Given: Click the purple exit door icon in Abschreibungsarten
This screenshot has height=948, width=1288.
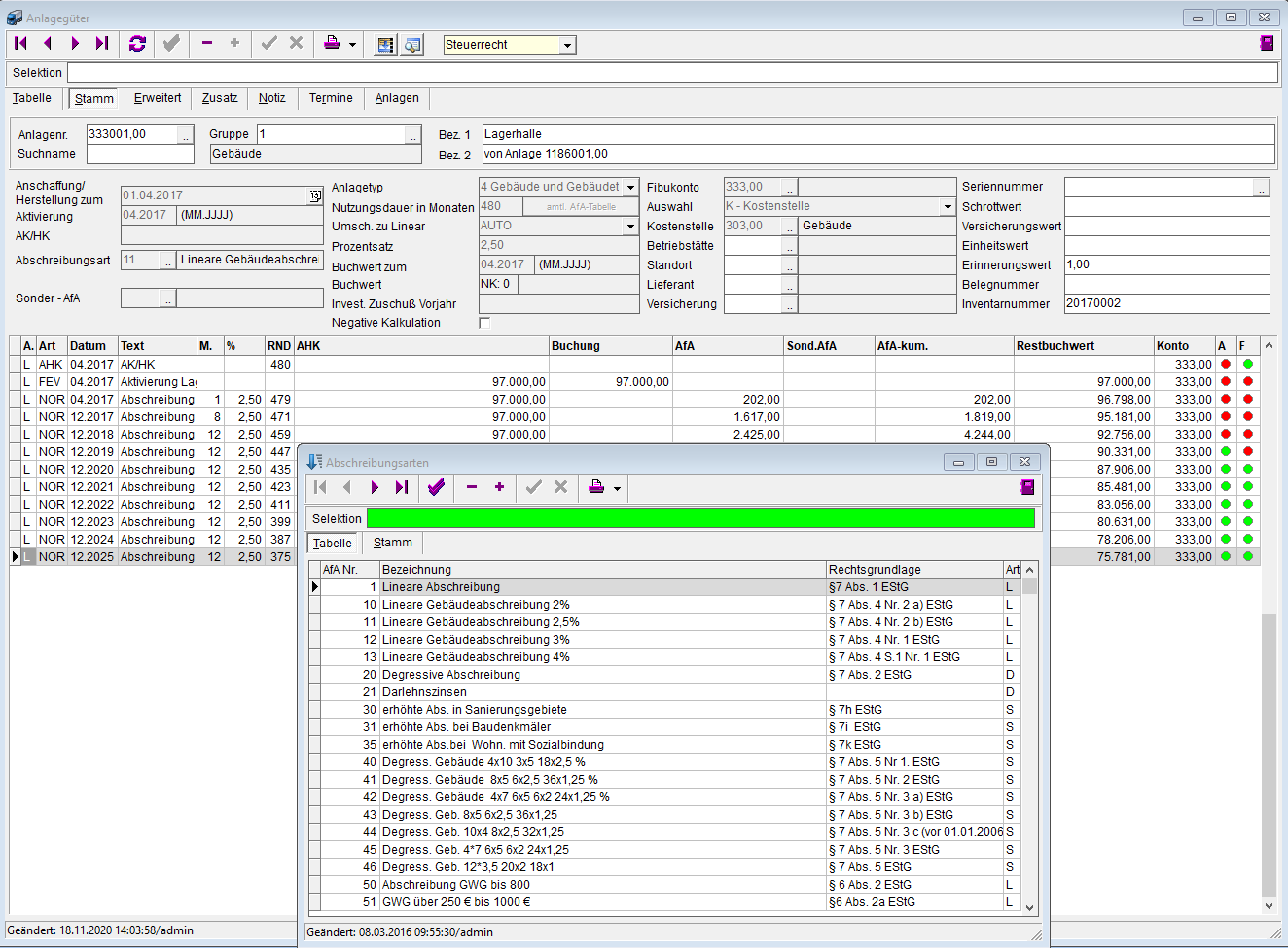Looking at the screenshot, I should click(x=1026, y=487).
